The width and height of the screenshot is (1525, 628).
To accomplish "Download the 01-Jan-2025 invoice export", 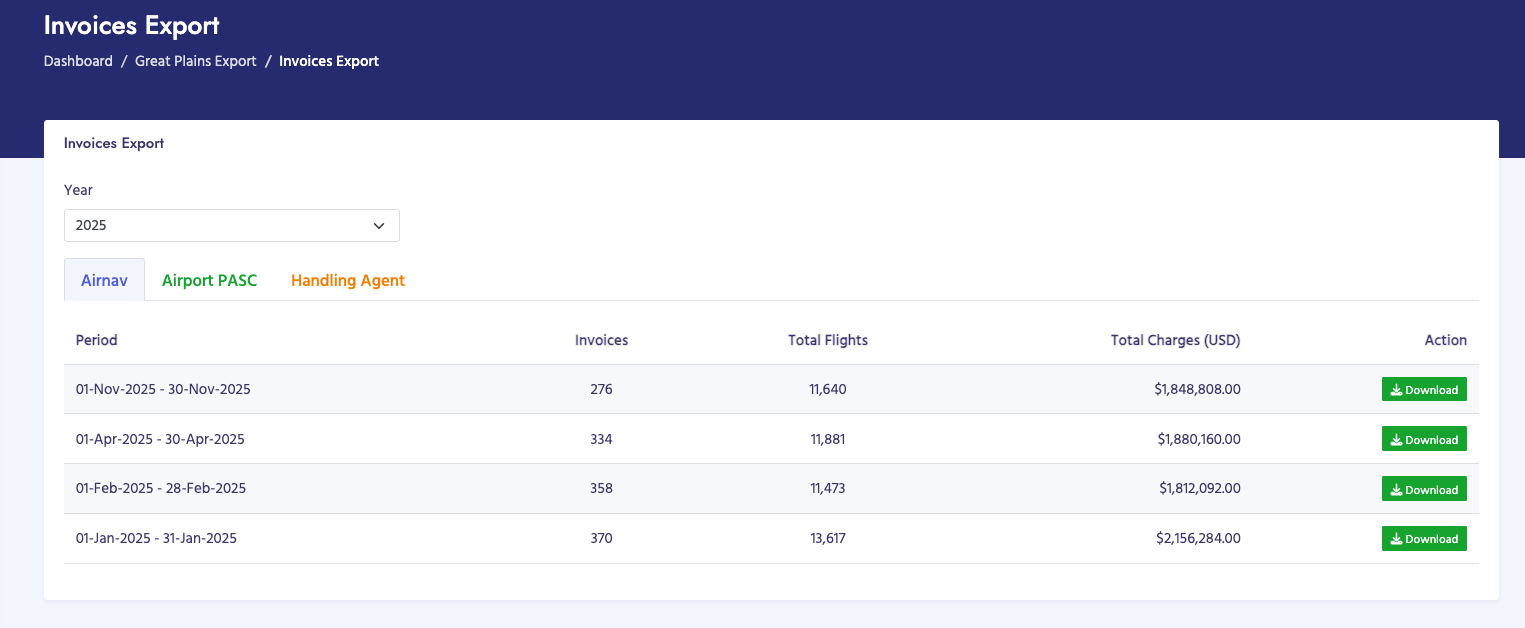I will 1424,538.
